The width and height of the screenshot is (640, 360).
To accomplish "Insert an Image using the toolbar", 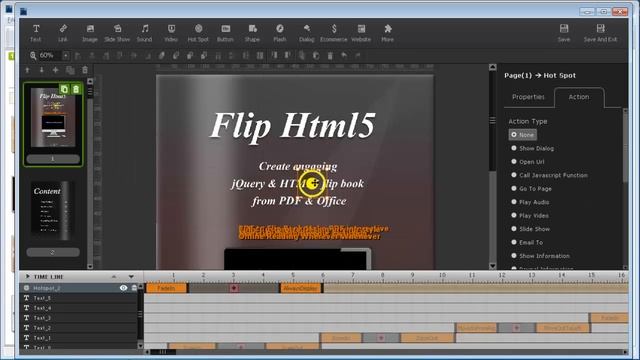I will pyautogui.click(x=90, y=33).
